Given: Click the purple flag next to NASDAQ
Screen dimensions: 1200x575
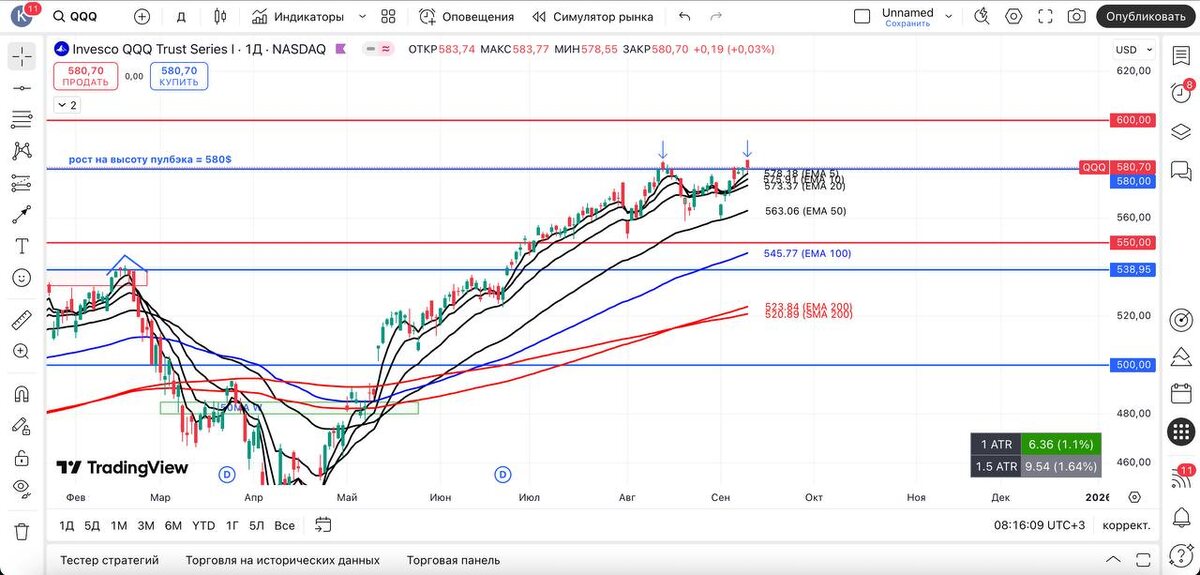Looking at the screenshot, I should point(341,49).
